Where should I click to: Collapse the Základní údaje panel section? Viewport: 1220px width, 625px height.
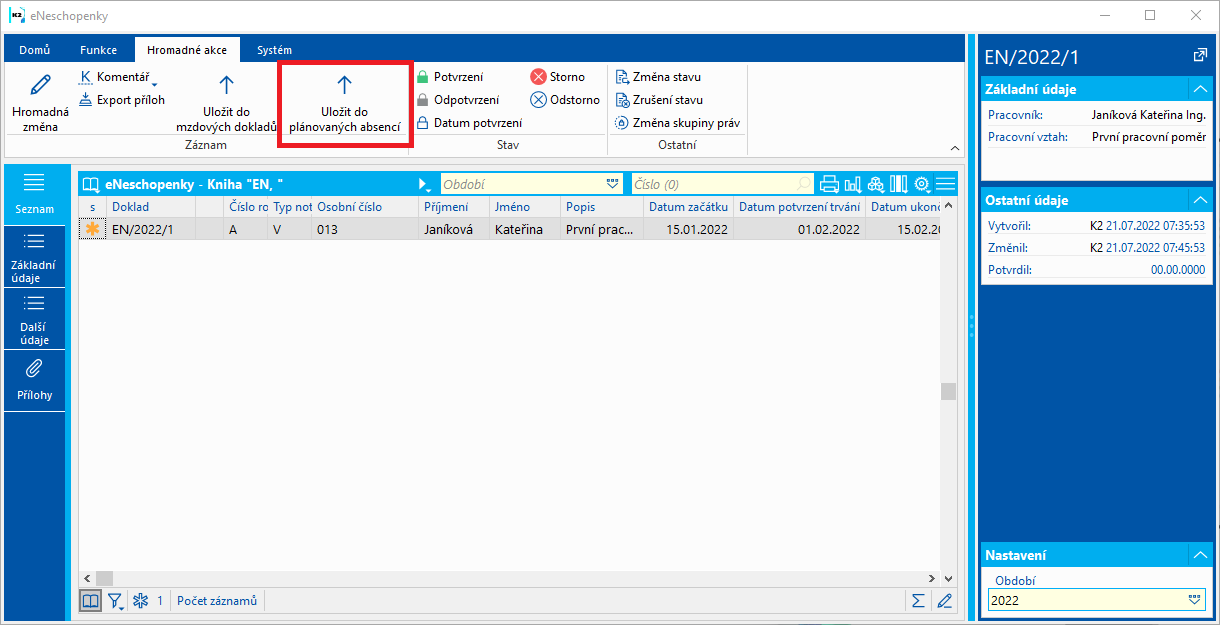[x=1199, y=88]
